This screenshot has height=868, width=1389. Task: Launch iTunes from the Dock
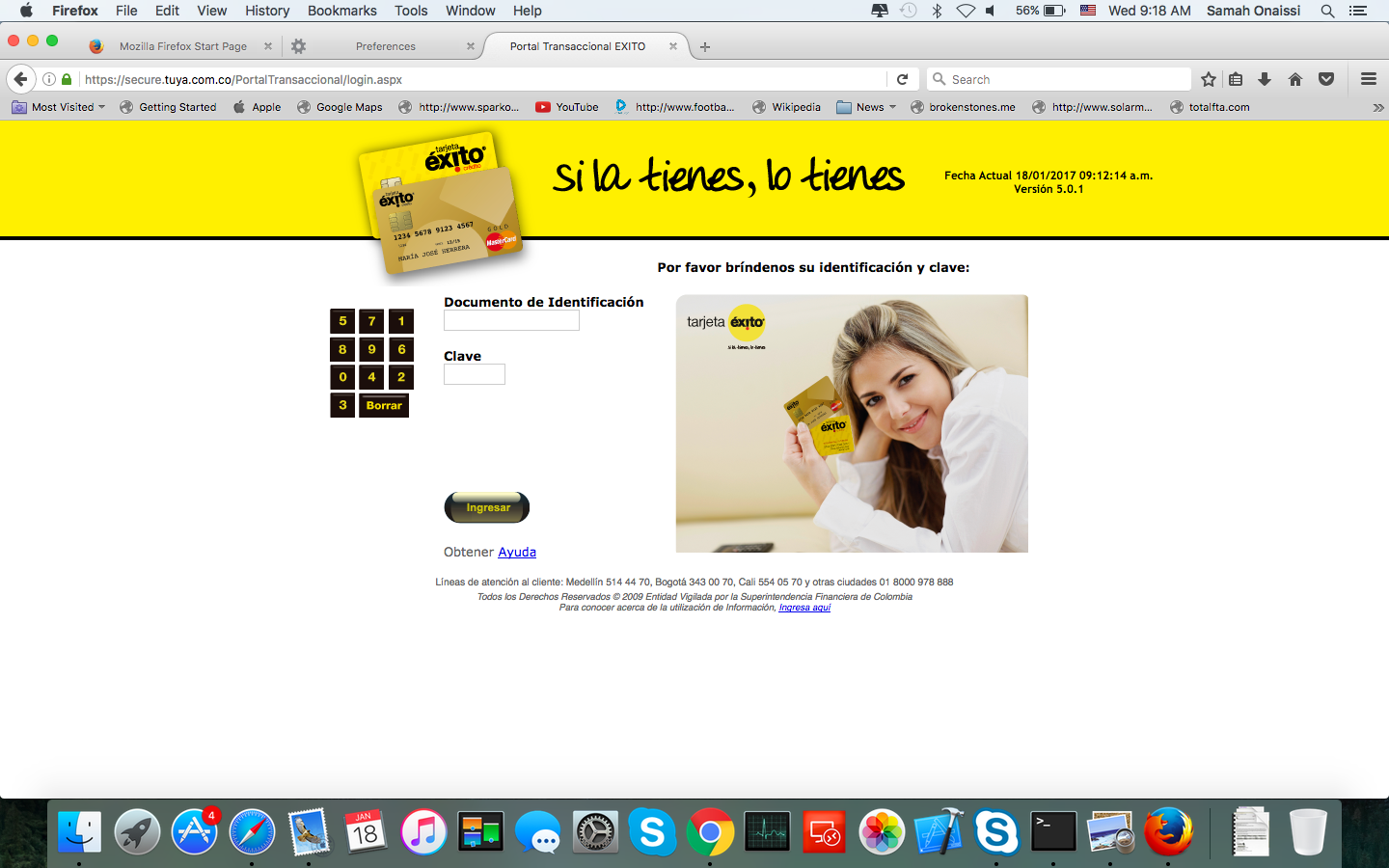pos(423,831)
